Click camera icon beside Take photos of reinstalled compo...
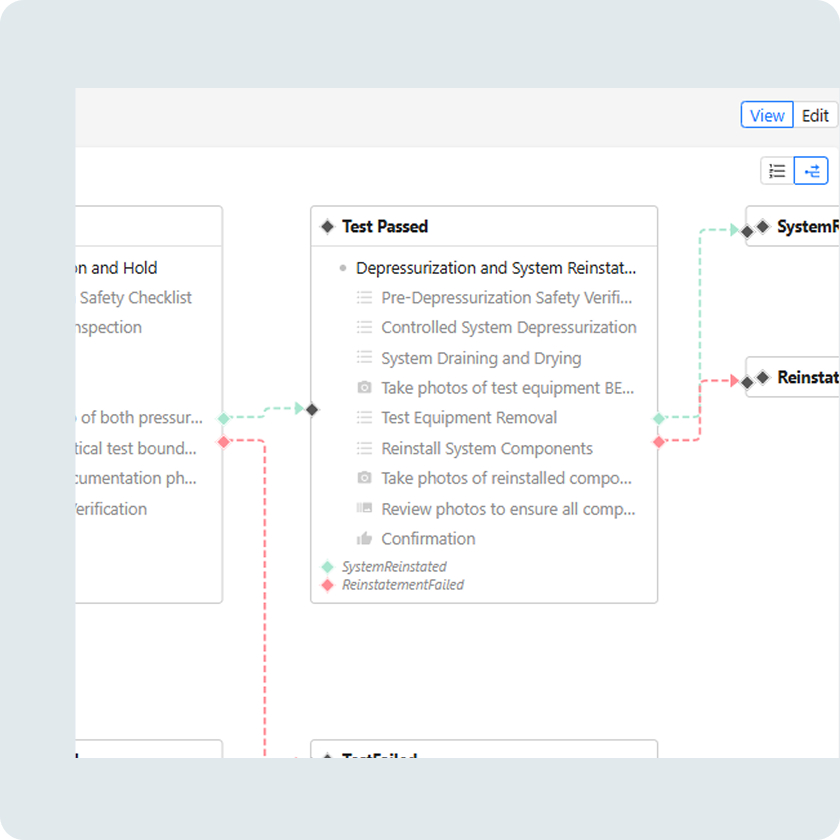This screenshot has width=840, height=840. (364, 478)
